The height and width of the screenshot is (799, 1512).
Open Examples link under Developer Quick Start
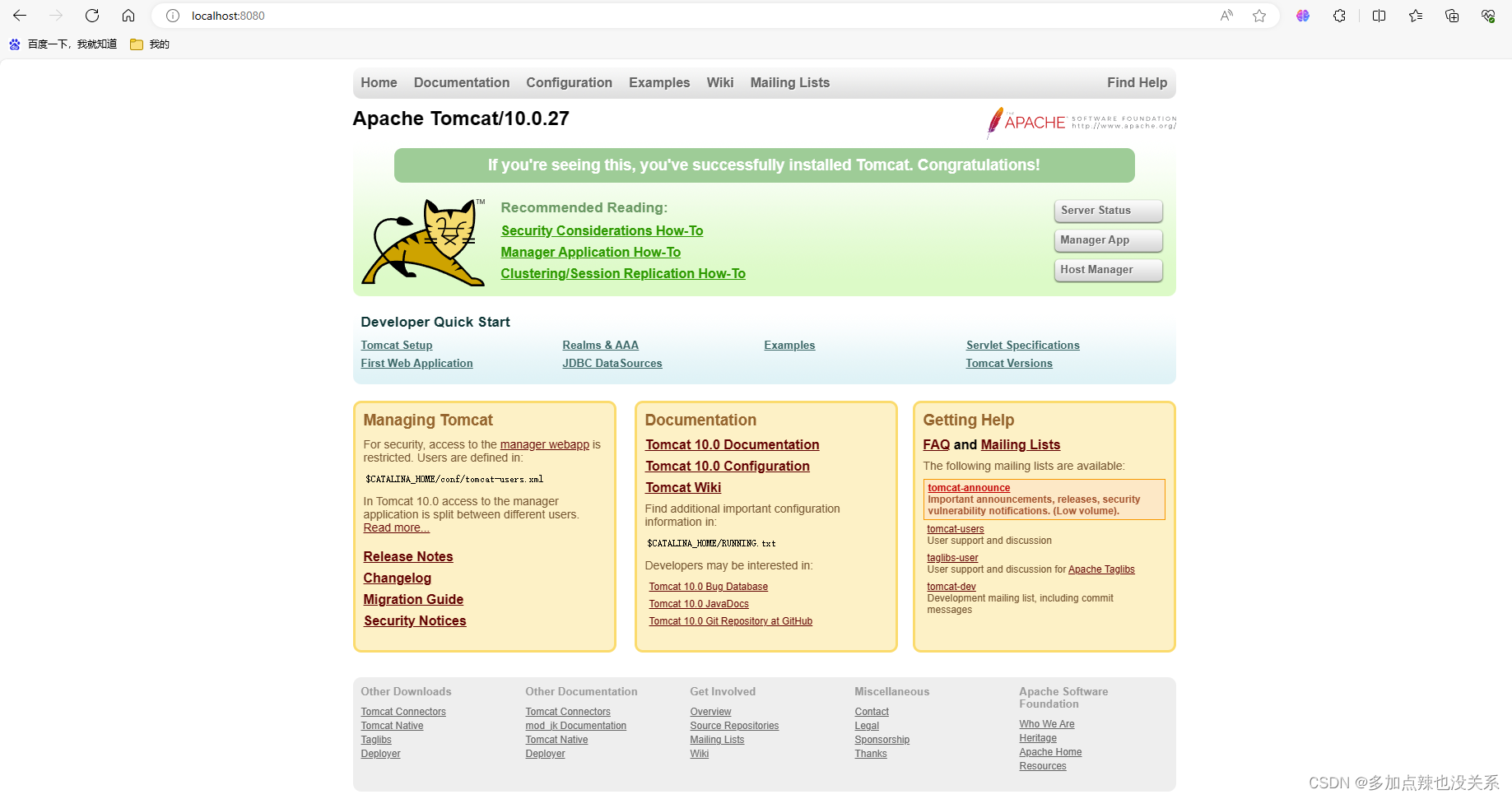[x=789, y=345]
